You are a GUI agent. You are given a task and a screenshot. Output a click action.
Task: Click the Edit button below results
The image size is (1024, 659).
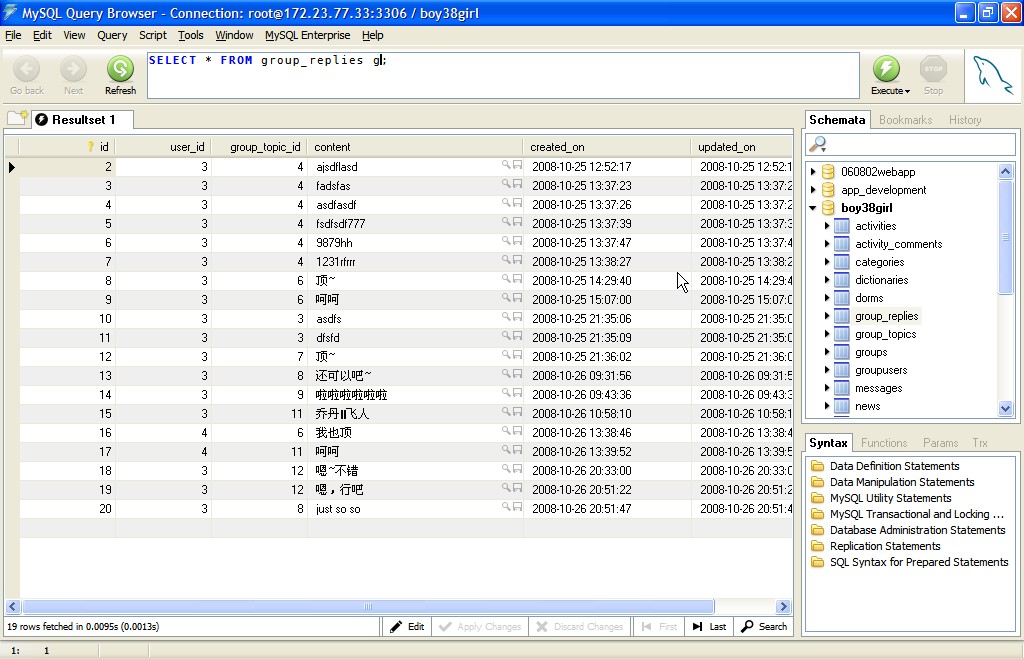(407, 626)
